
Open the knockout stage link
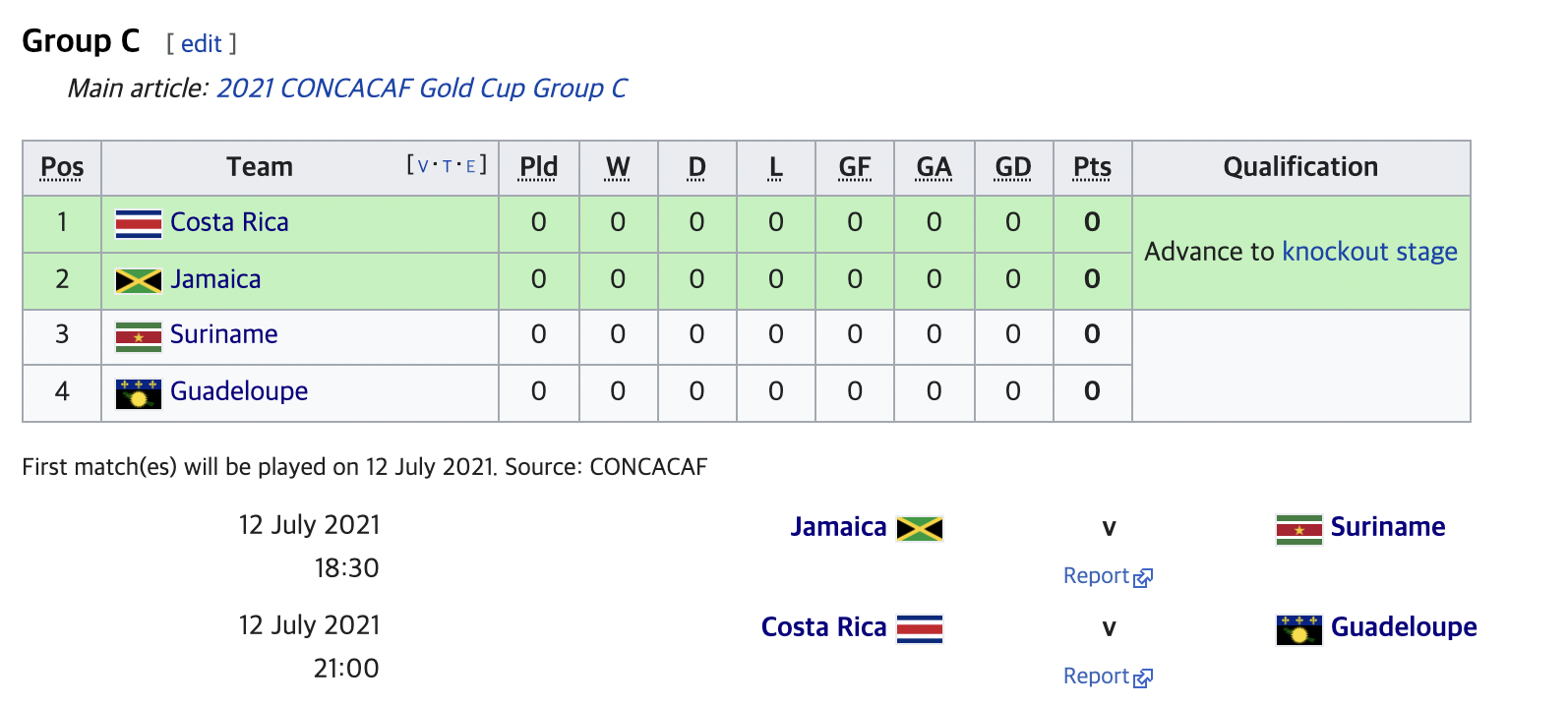pos(1369,252)
